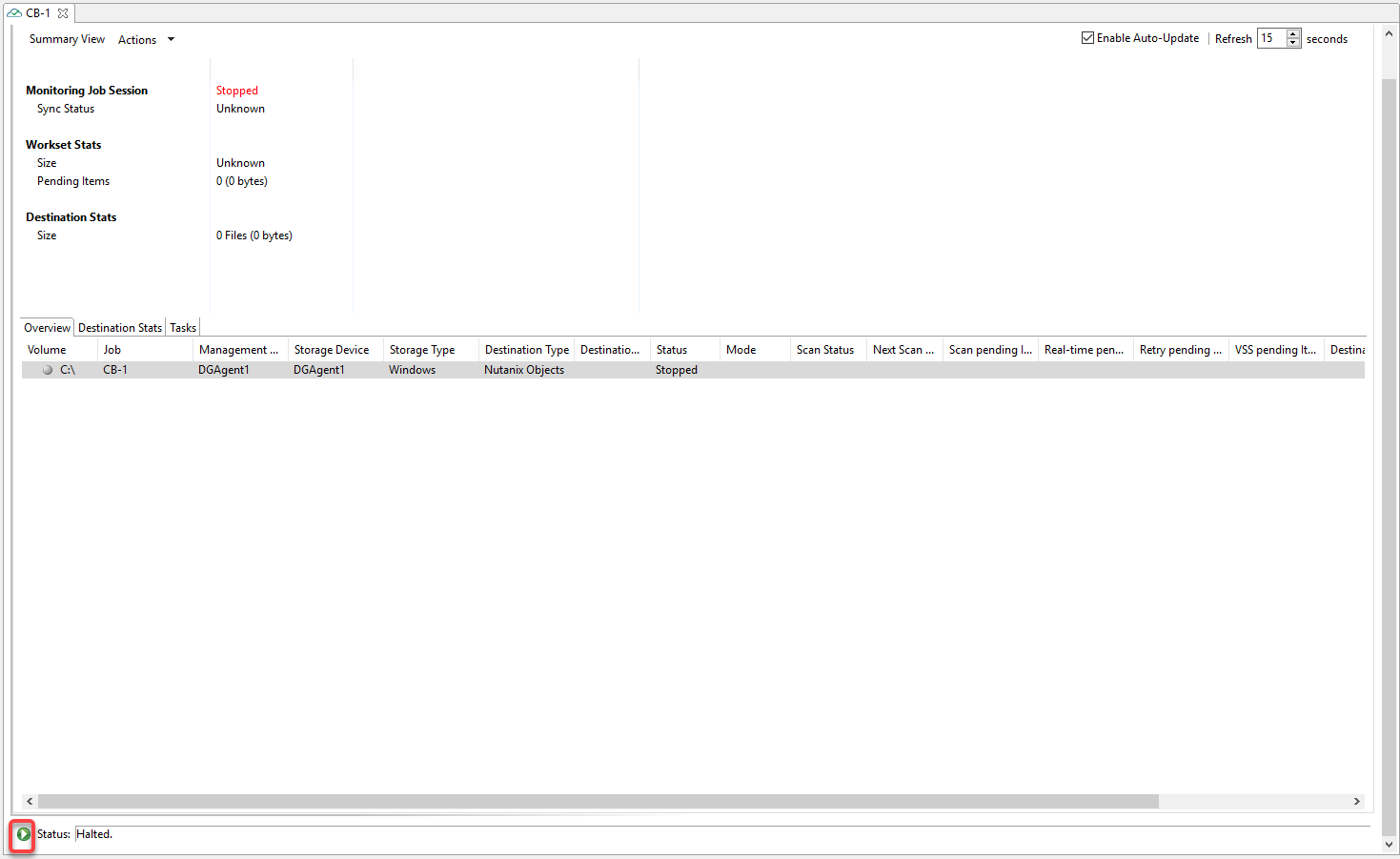
Task: Disable the Enable Auto-Update checkbox
Action: point(1087,38)
